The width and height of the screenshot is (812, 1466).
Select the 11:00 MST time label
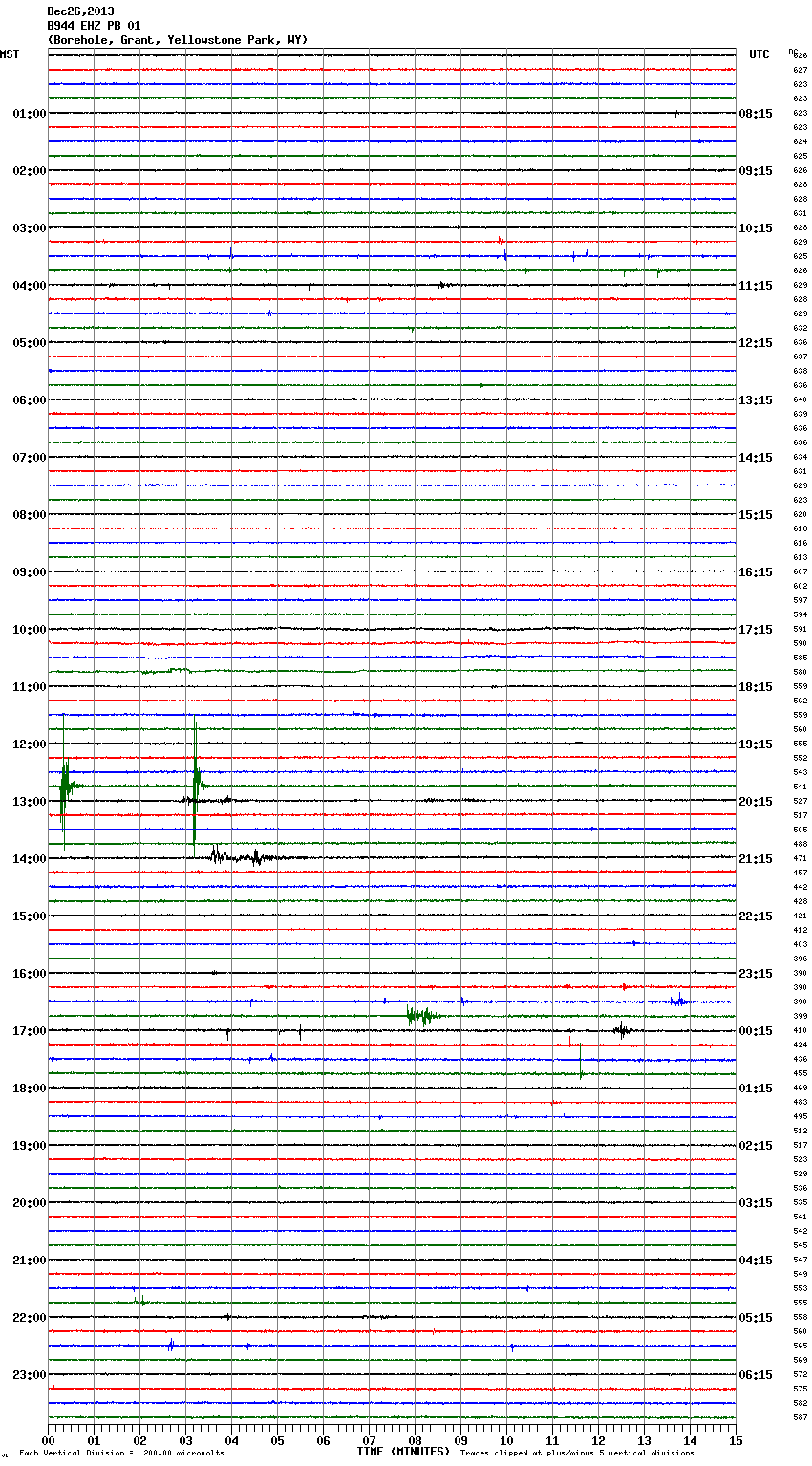pos(30,687)
